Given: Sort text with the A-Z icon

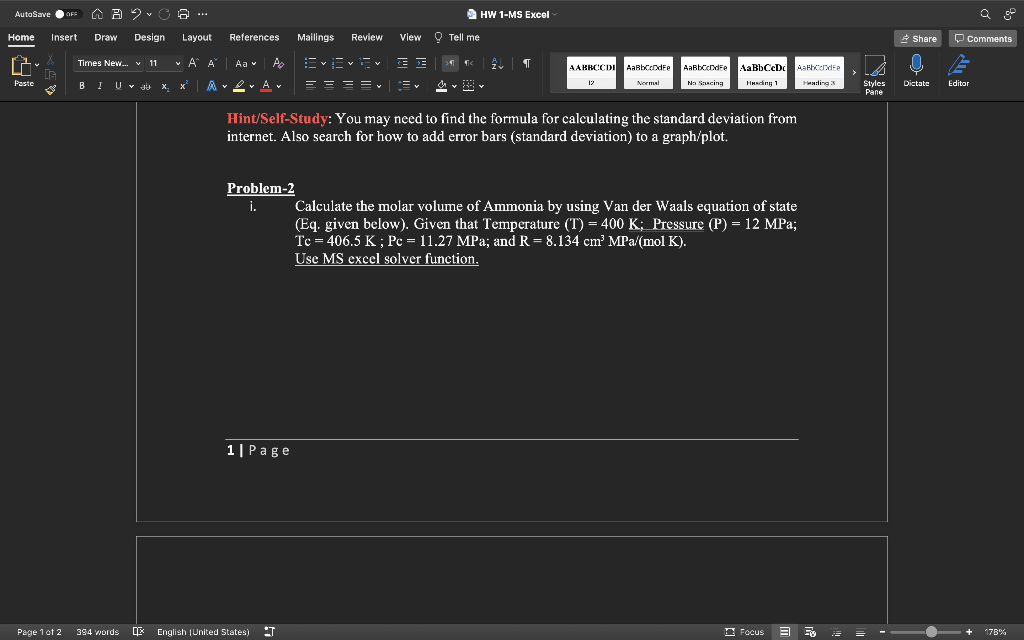Looking at the screenshot, I should (497, 63).
